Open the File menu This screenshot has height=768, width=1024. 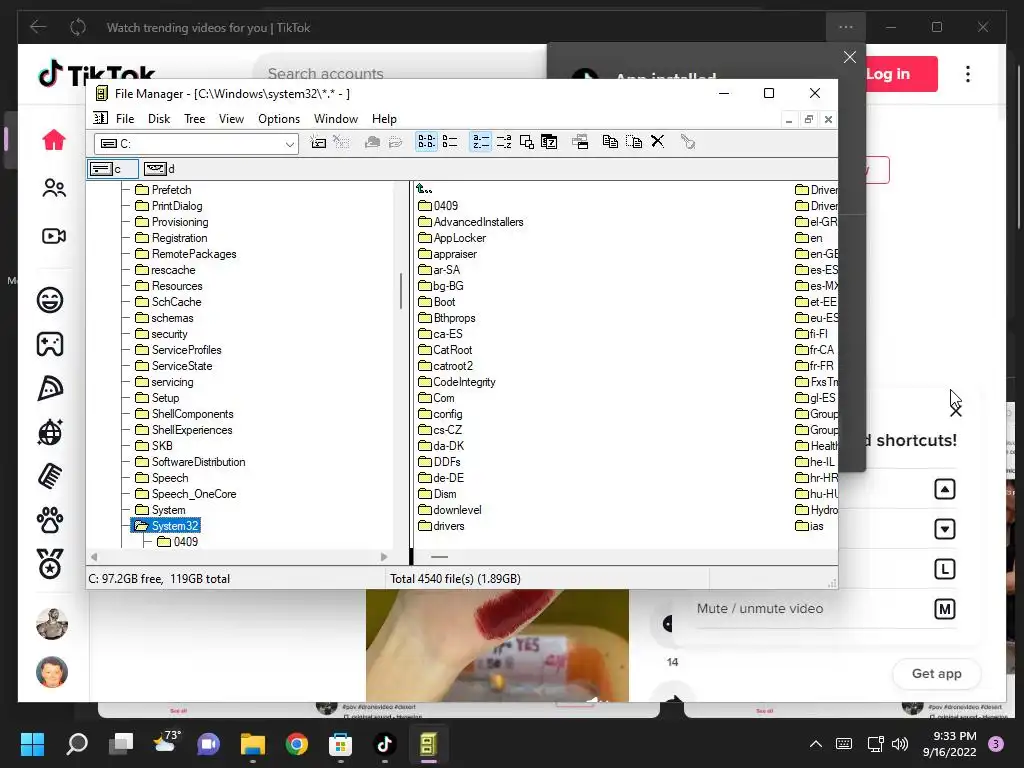[x=125, y=119]
